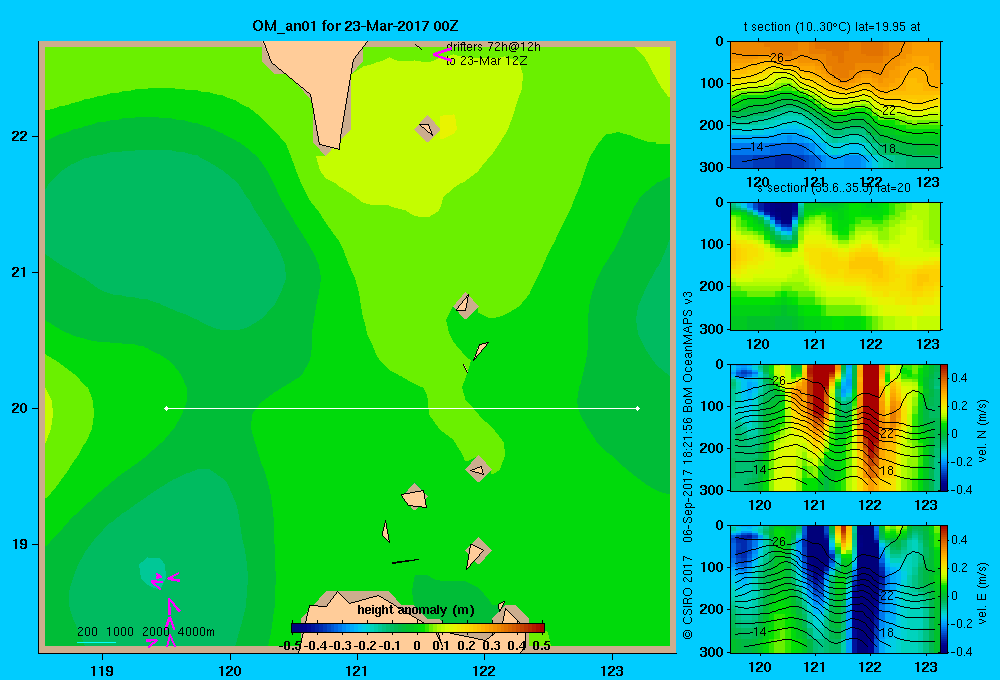
Task: Click the map title 'OM_an01 for 23-Mar-2017 00Z'
Action: 355,26
